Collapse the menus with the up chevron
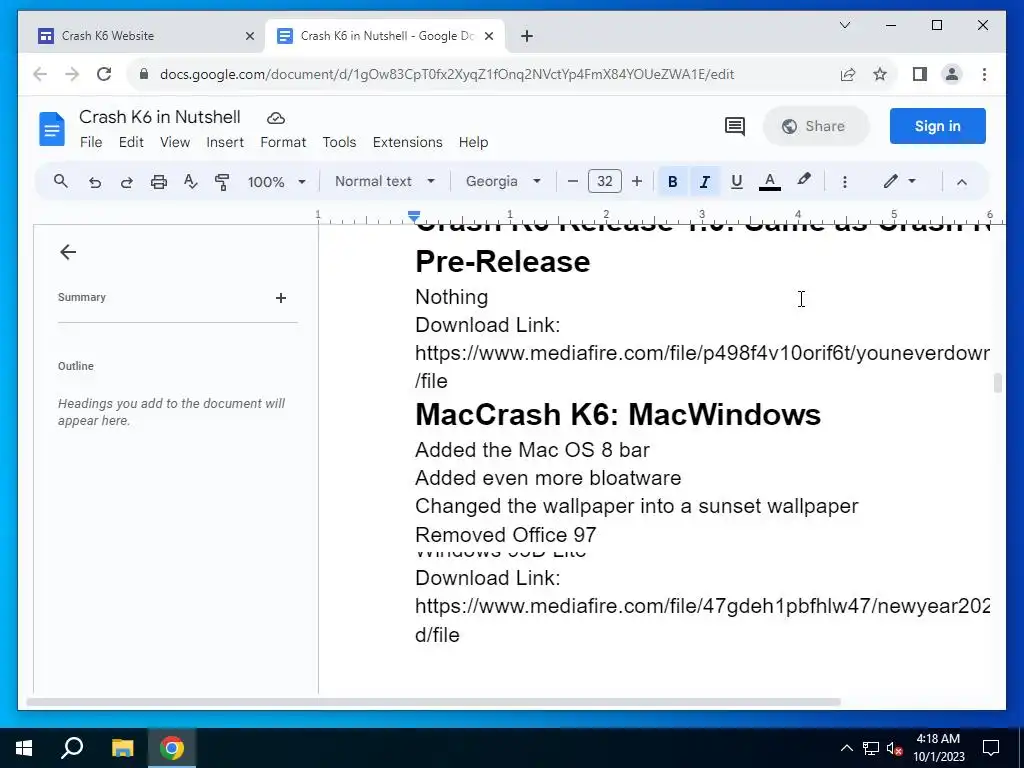This screenshot has width=1024, height=768. (x=961, y=182)
